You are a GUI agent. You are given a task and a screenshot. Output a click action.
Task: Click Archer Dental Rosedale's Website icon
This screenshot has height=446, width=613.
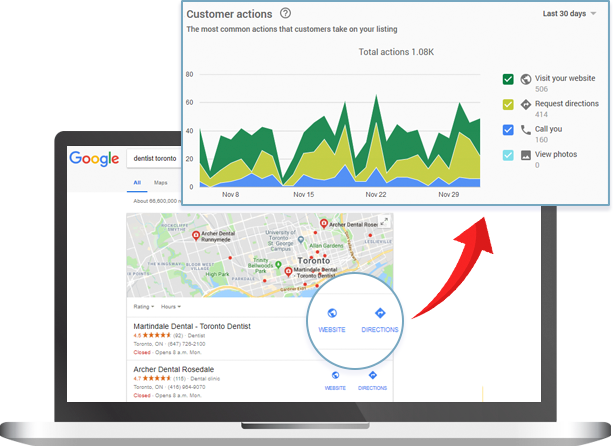pos(335,375)
